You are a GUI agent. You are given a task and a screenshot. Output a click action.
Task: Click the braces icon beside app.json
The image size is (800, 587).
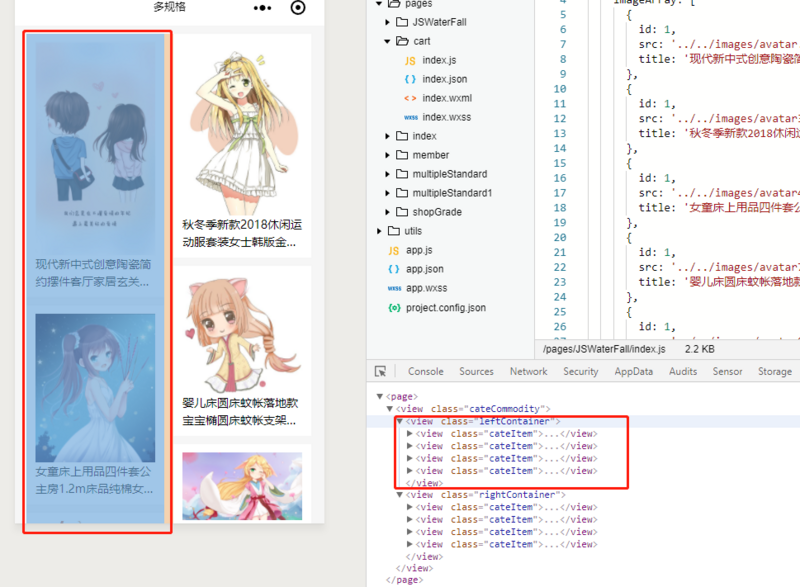point(393,269)
